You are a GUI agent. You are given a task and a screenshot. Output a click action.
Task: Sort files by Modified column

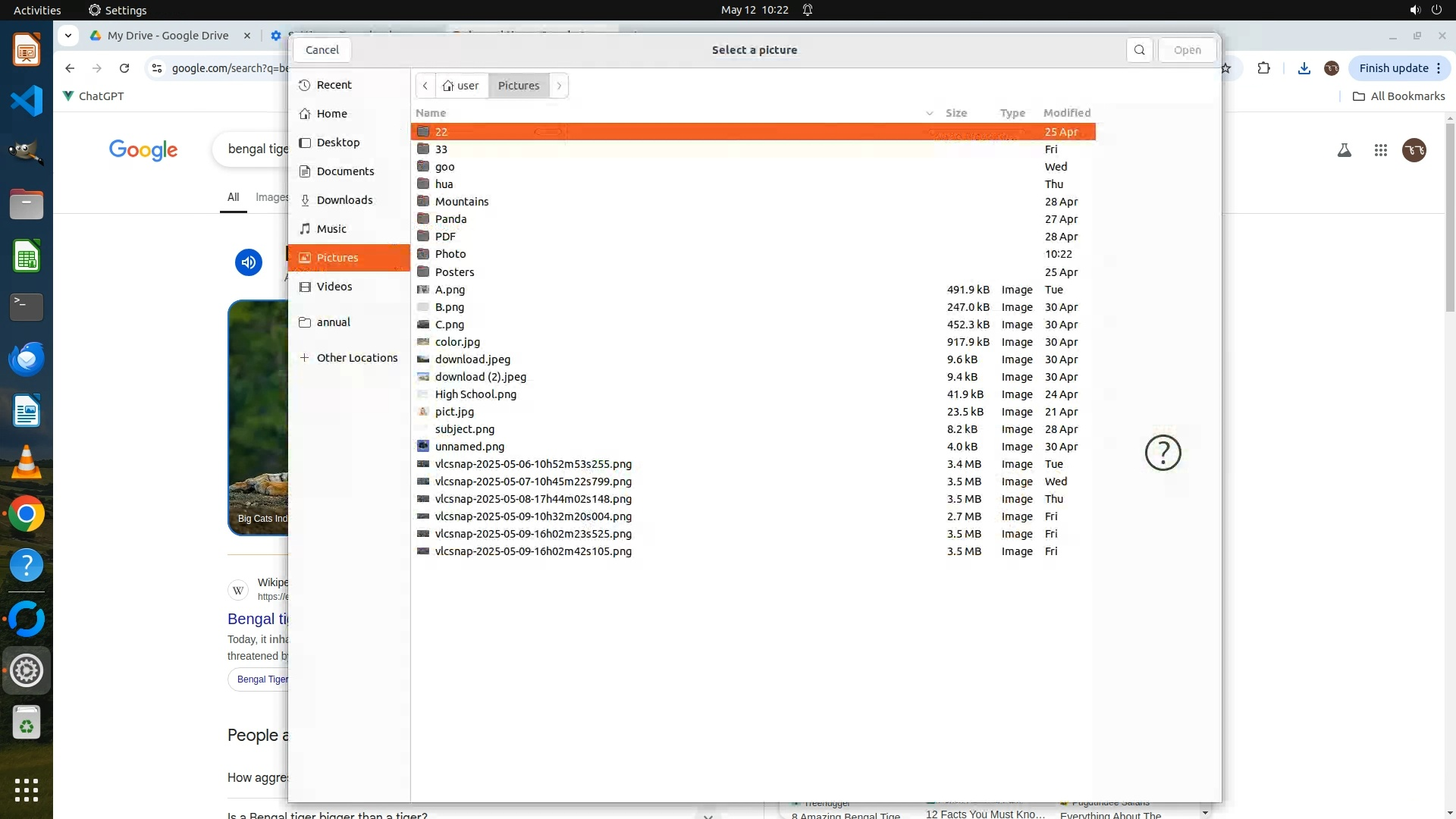1066,113
